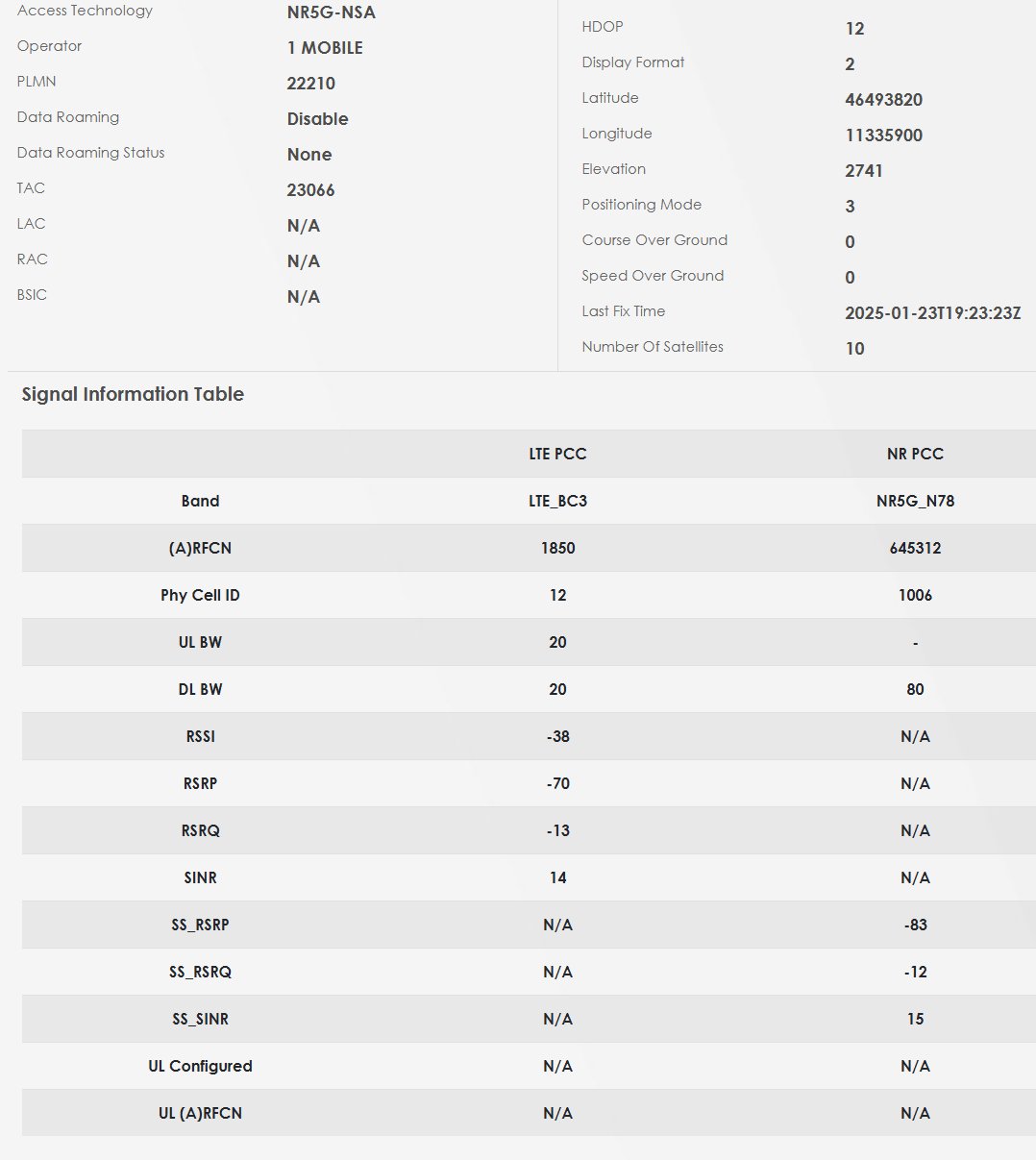This screenshot has width=1036, height=1160.
Task: Click the Signal Information Table heading
Action: click(x=133, y=394)
